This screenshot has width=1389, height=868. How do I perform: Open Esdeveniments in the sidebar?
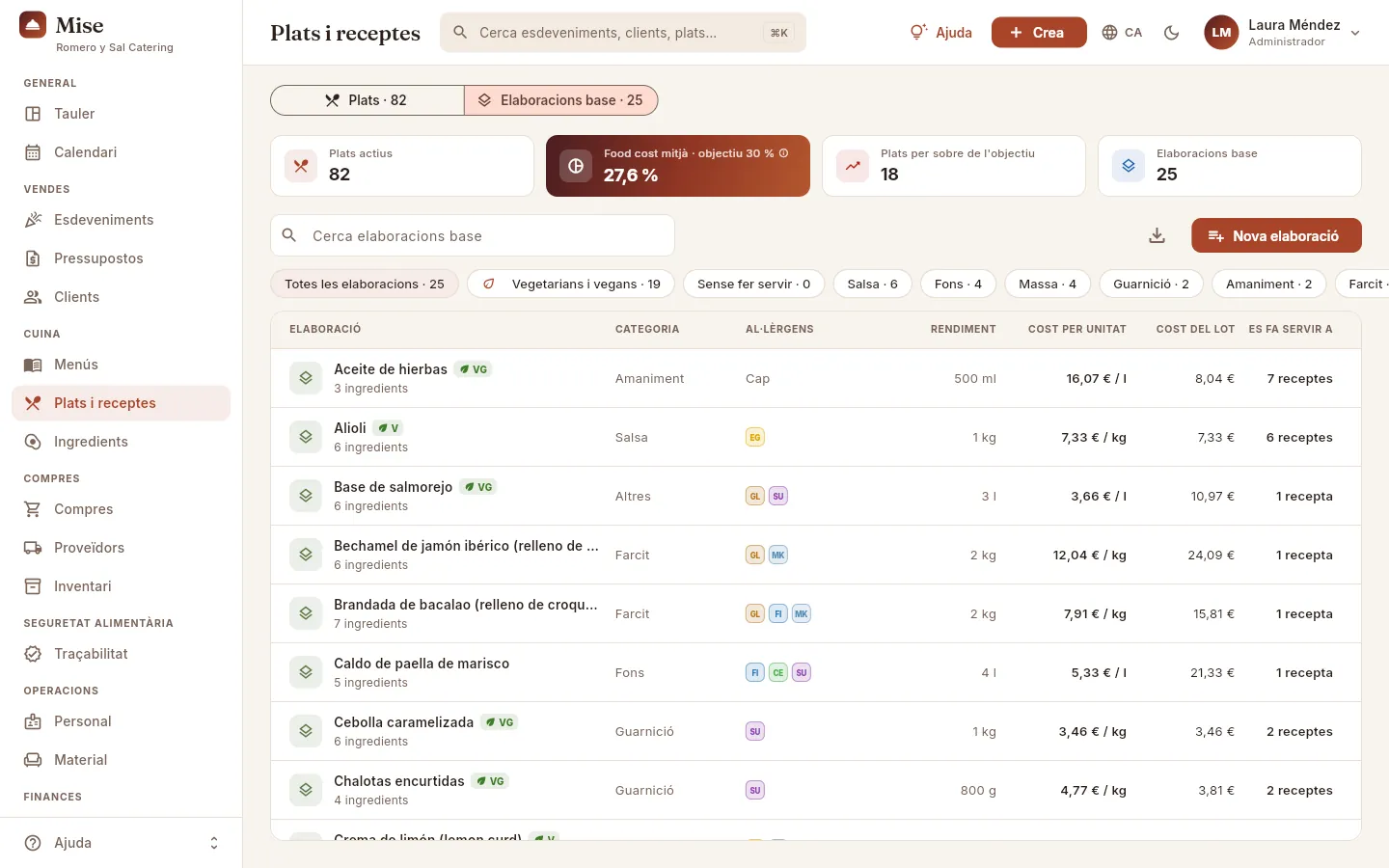point(122,220)
